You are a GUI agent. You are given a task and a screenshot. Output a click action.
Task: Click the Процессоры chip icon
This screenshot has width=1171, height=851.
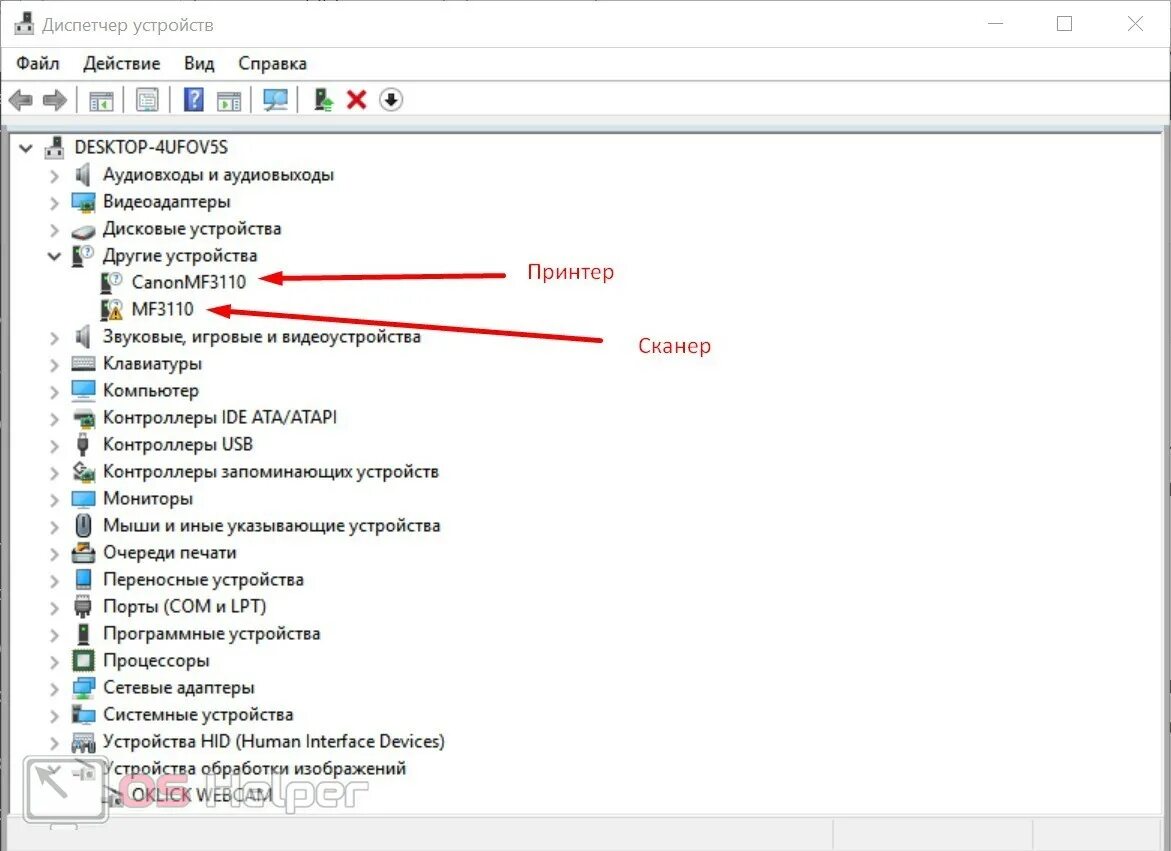point(83,660)
